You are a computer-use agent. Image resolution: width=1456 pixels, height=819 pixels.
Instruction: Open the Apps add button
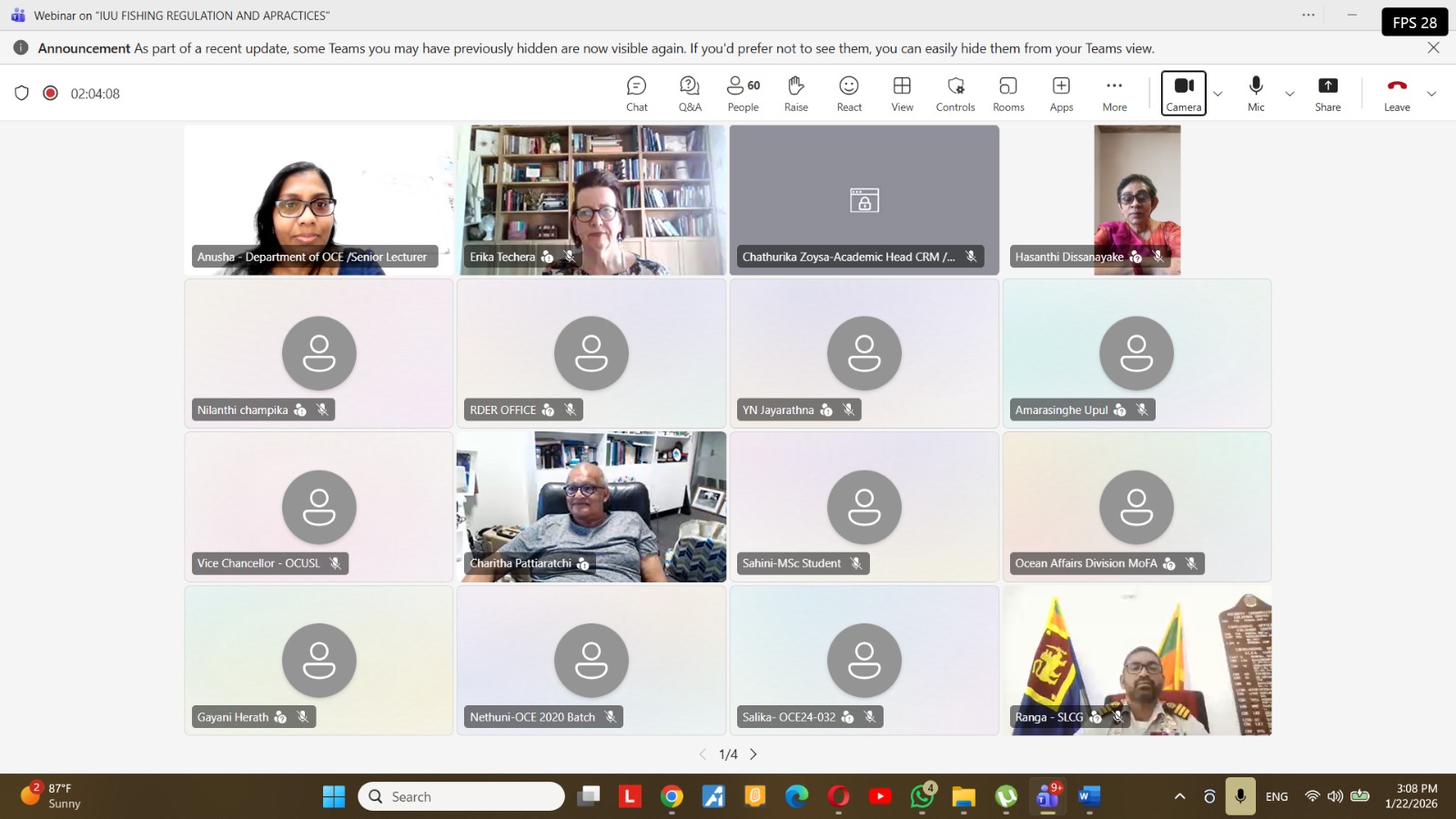pos(1061,93)
